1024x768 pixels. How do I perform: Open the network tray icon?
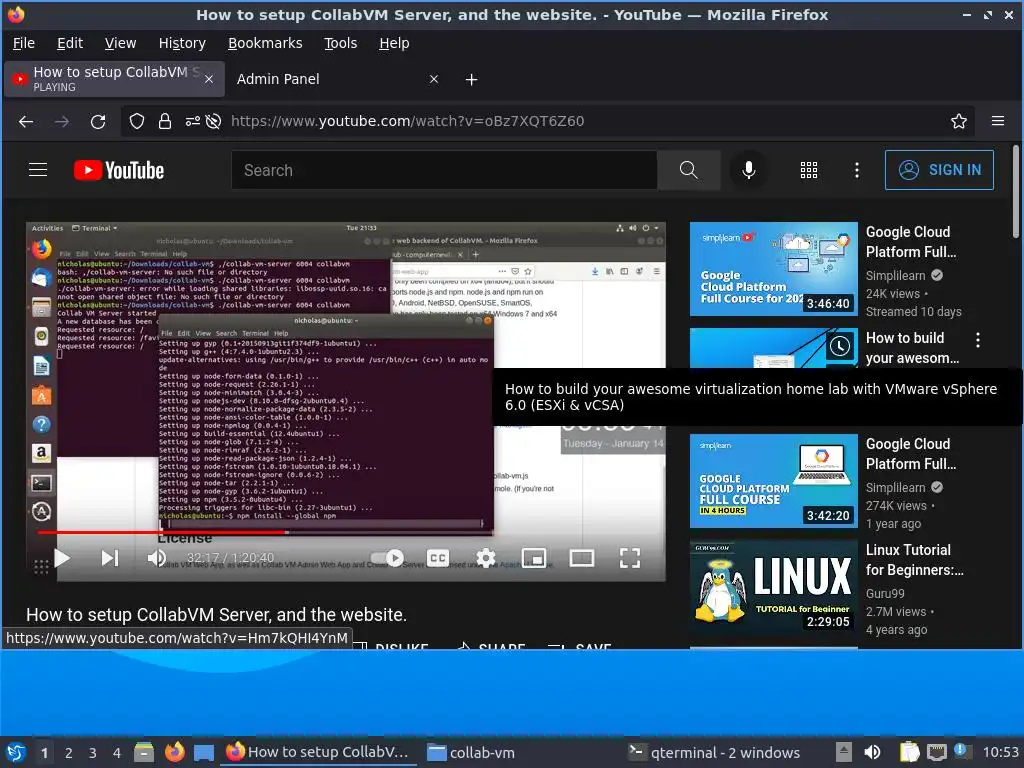[936, 752]
